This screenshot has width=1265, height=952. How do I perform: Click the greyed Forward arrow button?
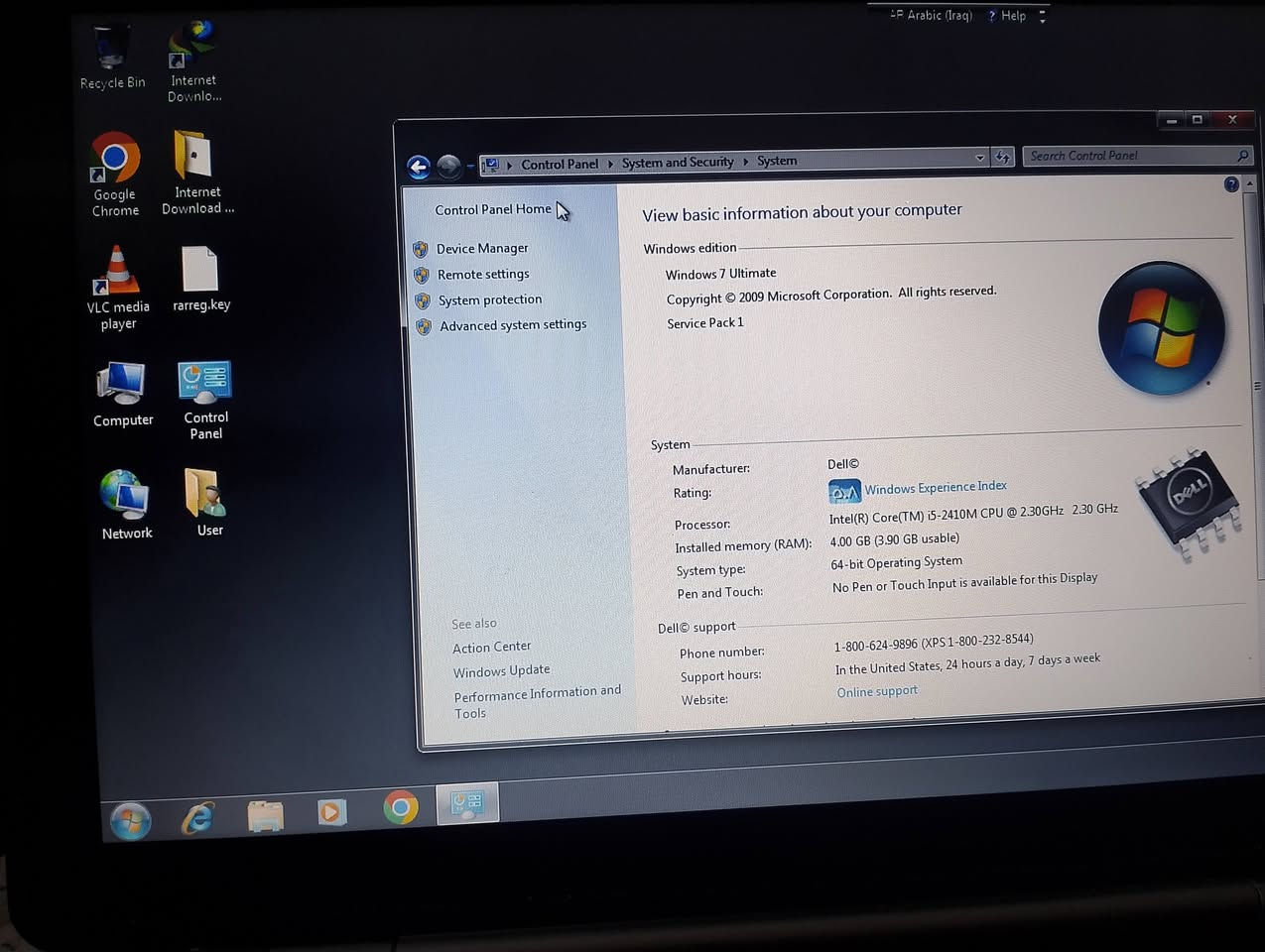pos(449,167)
